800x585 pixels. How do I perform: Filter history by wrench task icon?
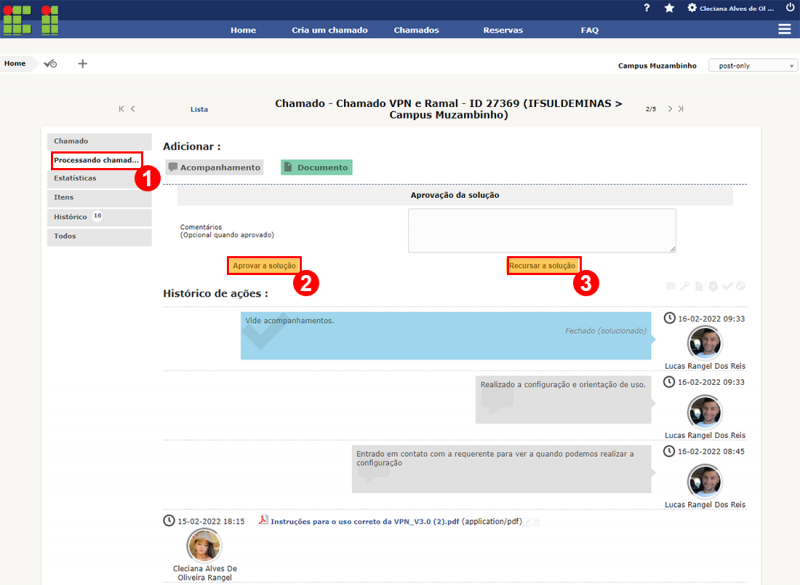(685, 286)
